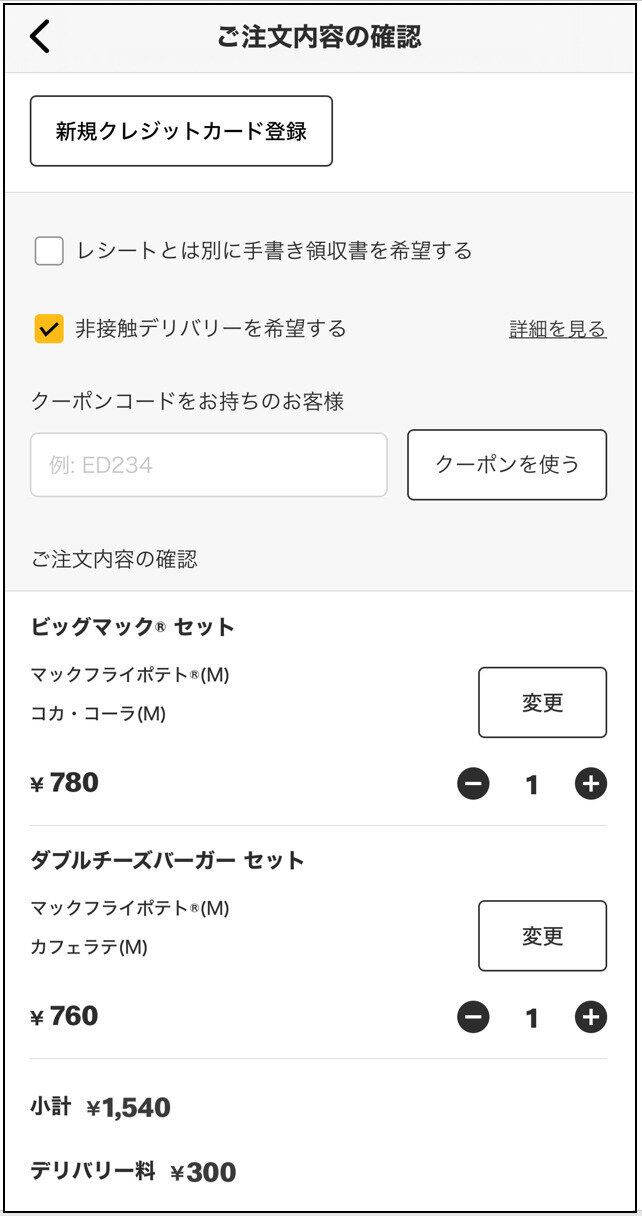Focus the coupon code input field
This screenshot has height=1216, width=642.
(208, 465)
